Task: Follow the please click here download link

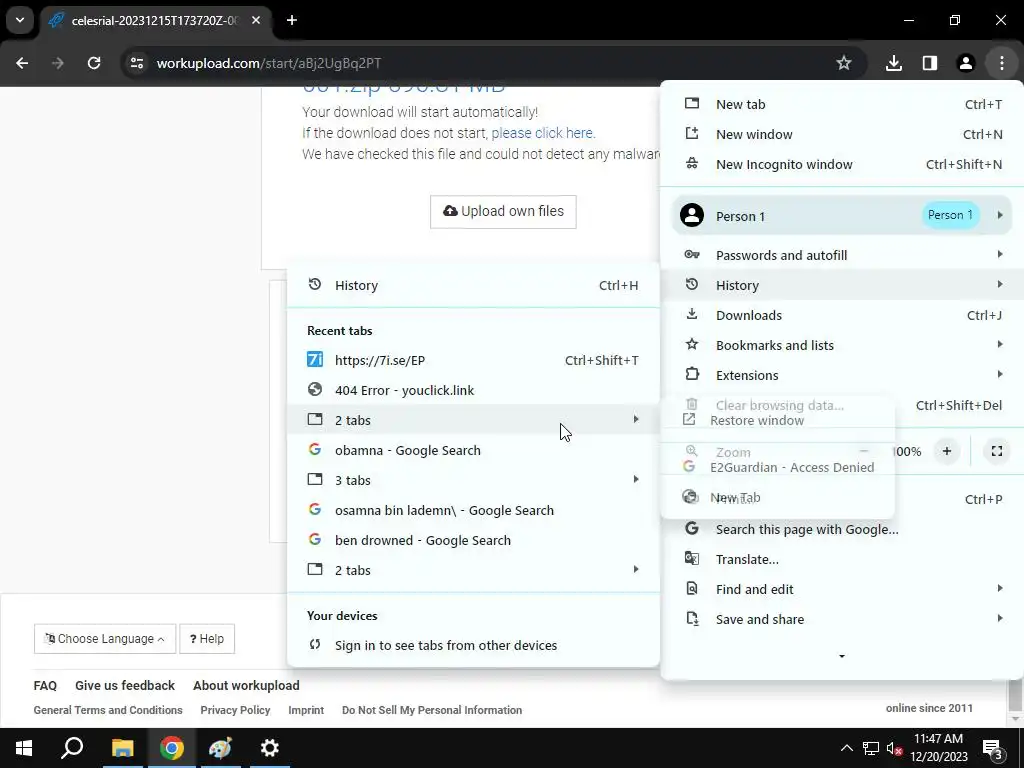Action: coord(542,133)
